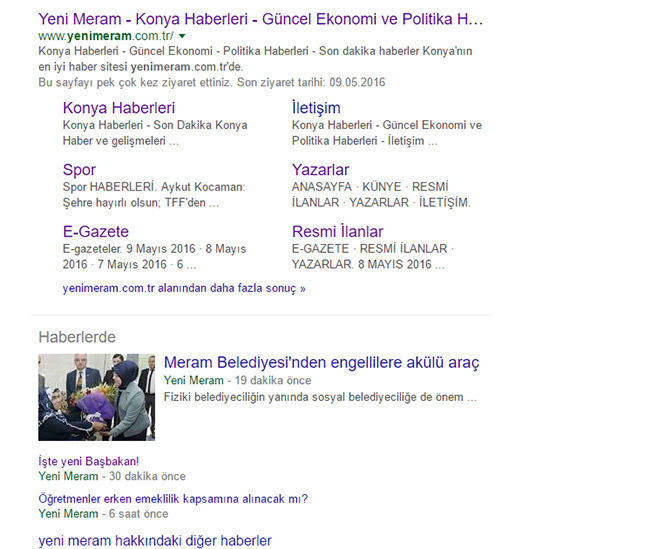Open the Resmi İlanlar sitelink
The width and height of the screenshot is (650, 549).
(337, 231)
